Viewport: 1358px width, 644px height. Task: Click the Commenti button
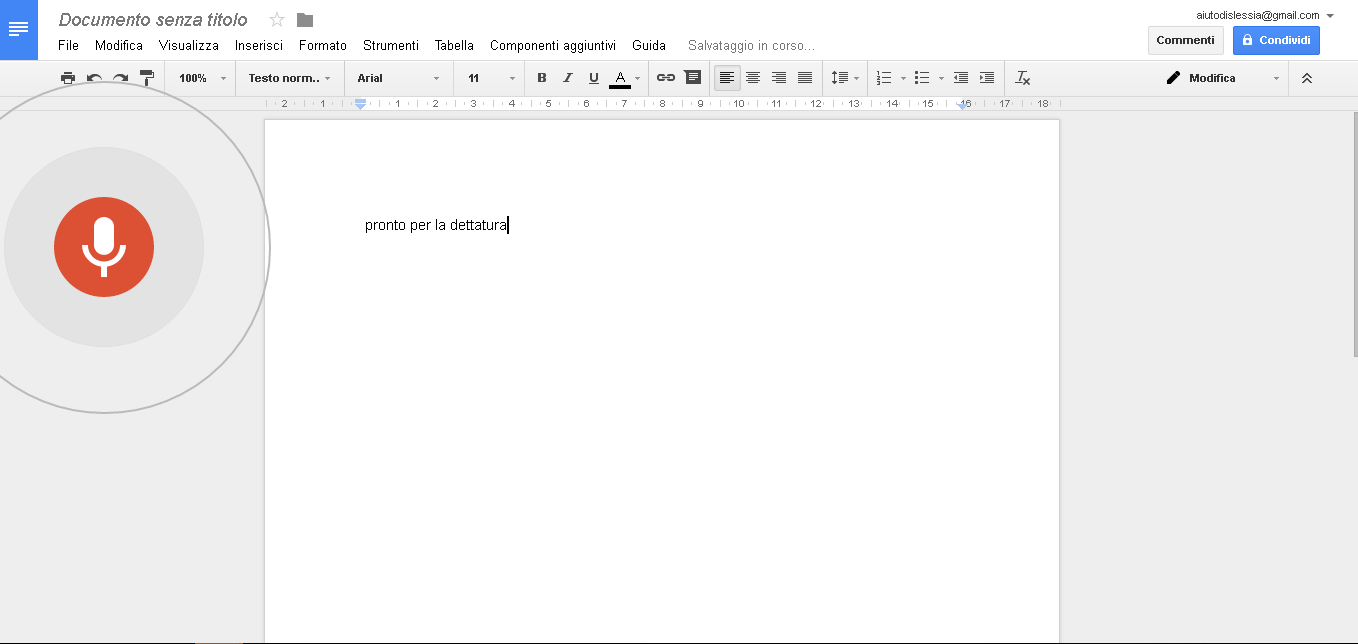coord(1186,40)
